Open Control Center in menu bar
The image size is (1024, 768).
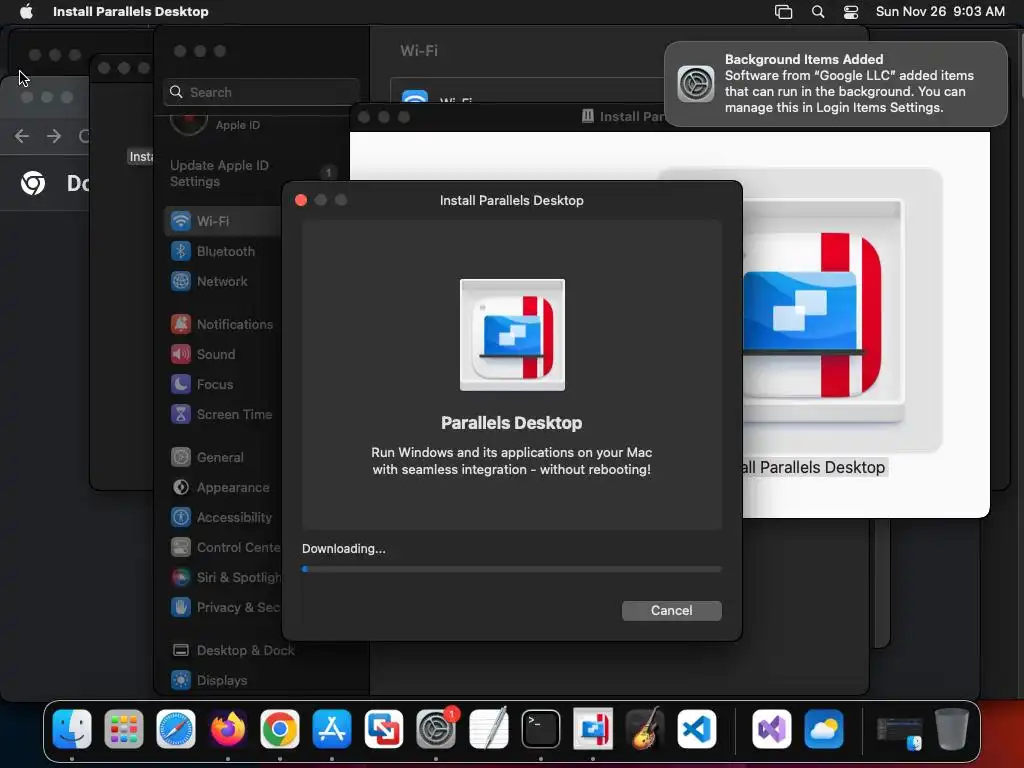point(851,11)
